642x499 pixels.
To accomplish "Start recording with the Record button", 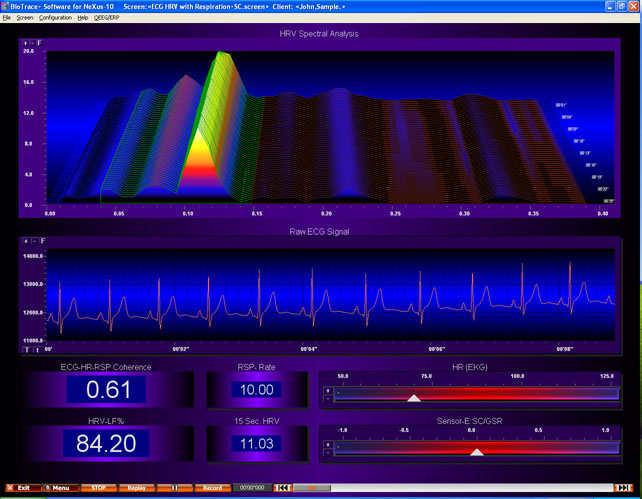I will pos(212,488).
